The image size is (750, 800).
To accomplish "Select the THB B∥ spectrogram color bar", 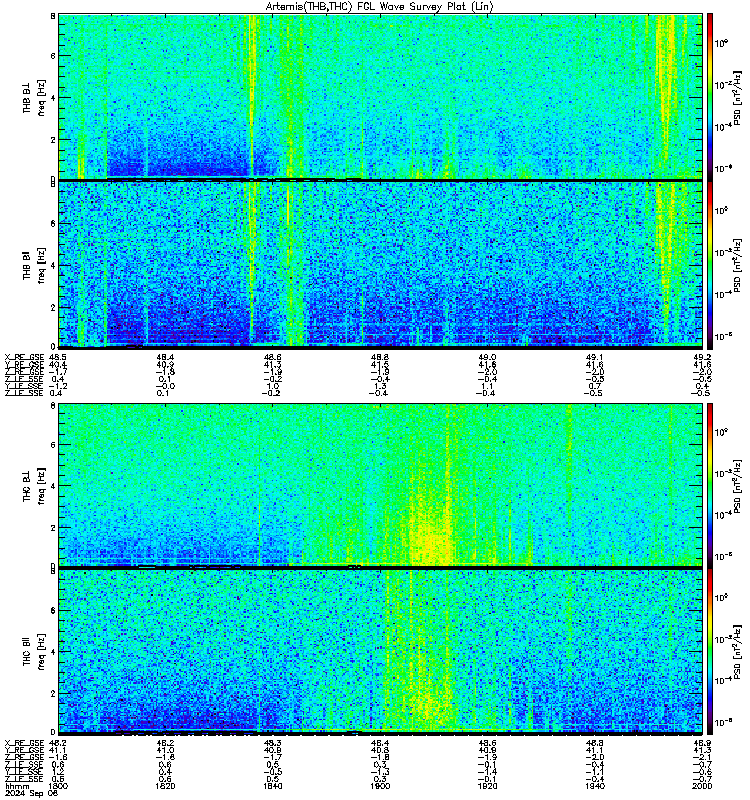I will (x=709, y=265).
